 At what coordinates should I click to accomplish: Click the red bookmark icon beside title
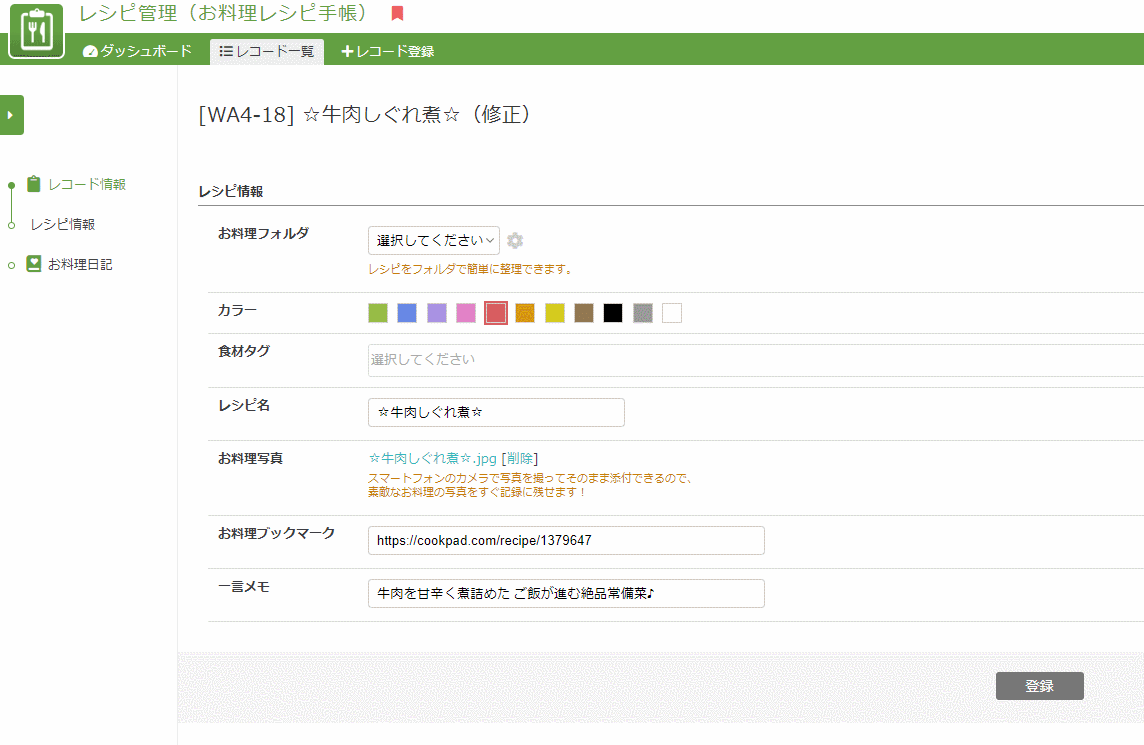click(398, 13)
